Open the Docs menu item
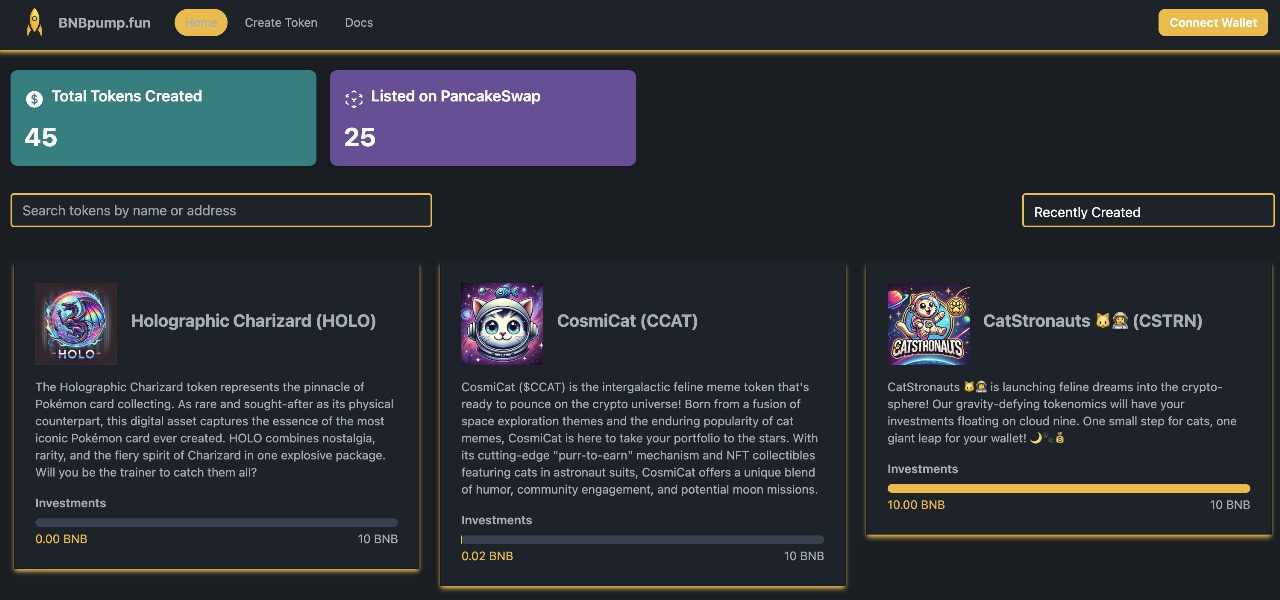Screen dimensions: 1280x600 coord(359,22)
